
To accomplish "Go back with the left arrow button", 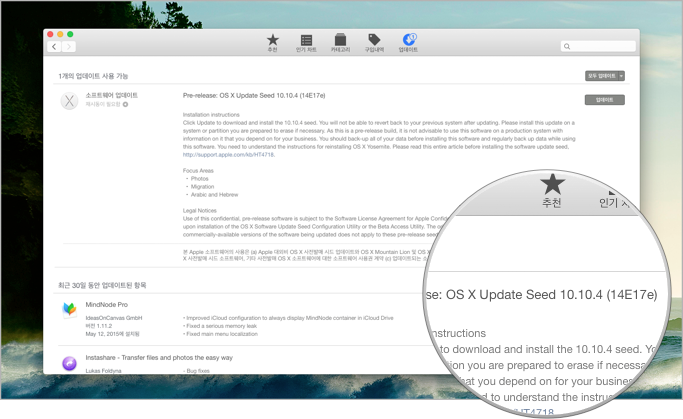I will [54, 47].
